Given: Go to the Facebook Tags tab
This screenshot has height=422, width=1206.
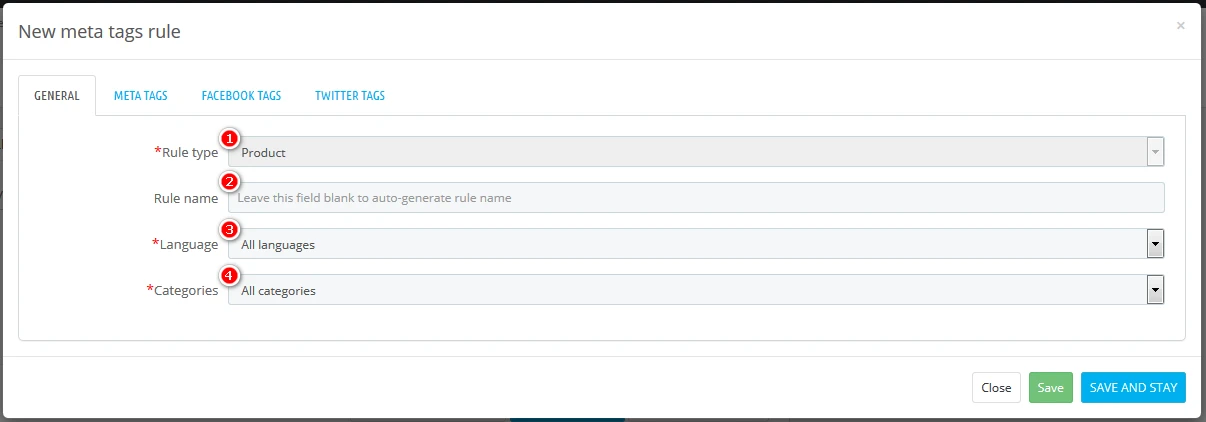Looking at the screenshot, I should [x=241, y=96].
